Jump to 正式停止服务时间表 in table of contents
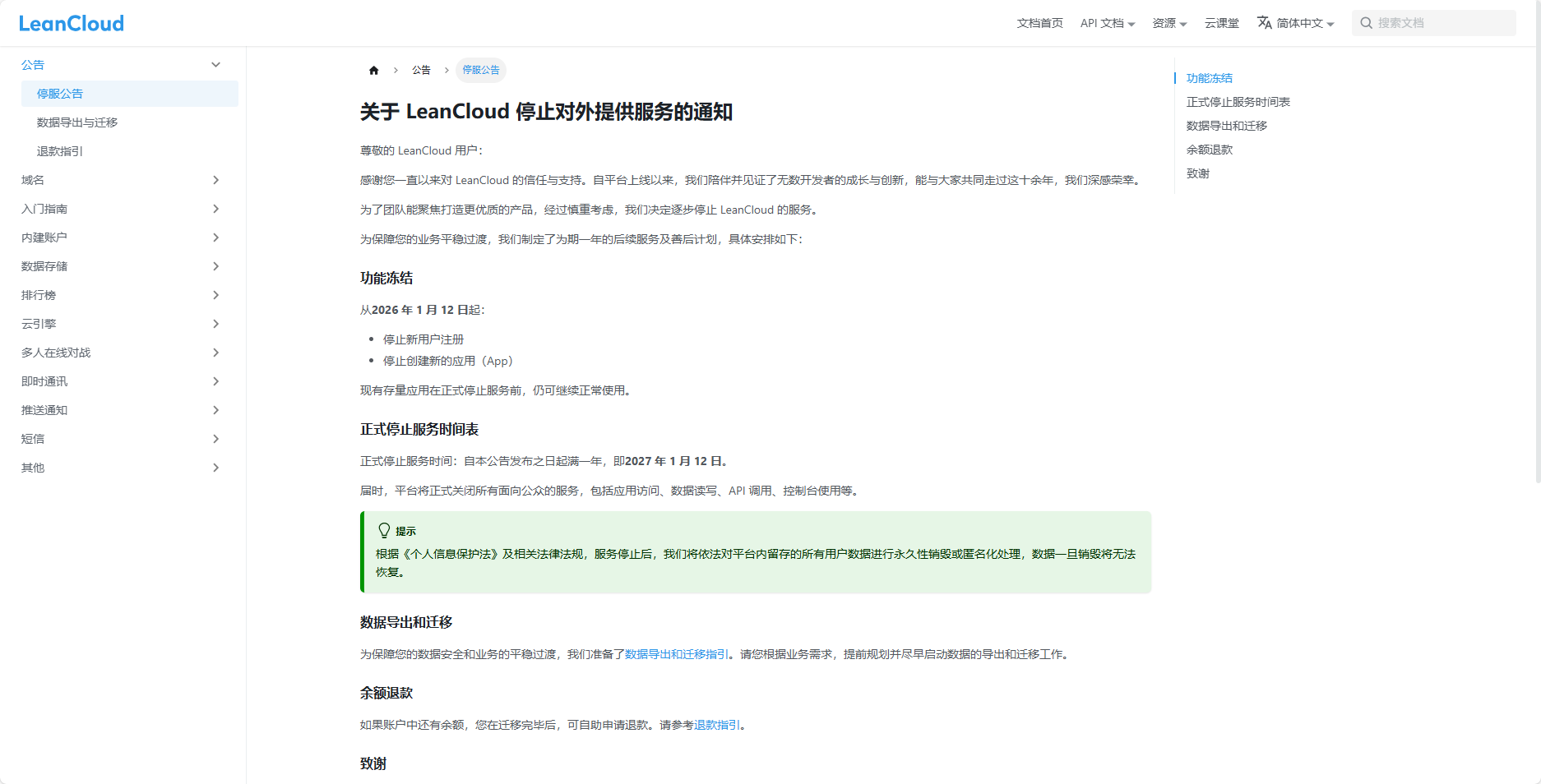The height and width of the screenshot is (784, 1541). tap(1238, 102)
